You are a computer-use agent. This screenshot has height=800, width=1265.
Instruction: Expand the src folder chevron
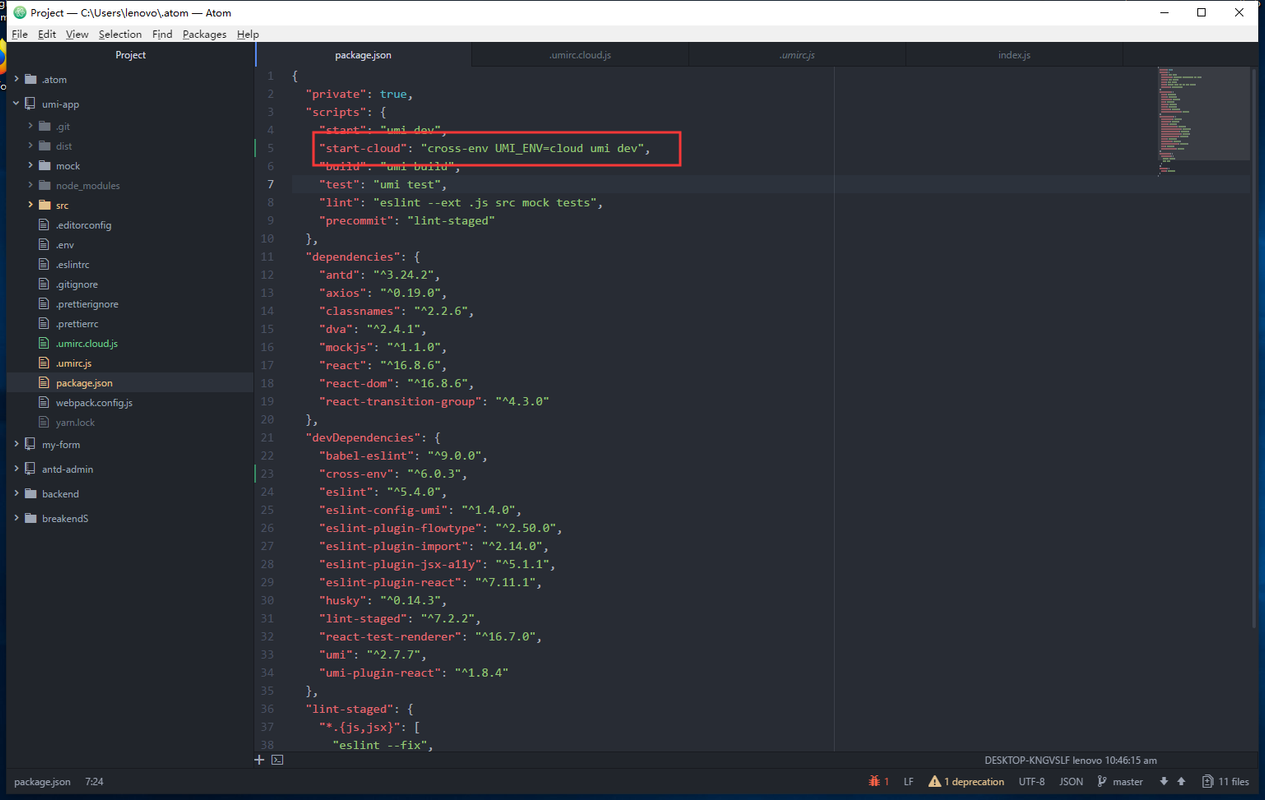[x=30, y=205]
